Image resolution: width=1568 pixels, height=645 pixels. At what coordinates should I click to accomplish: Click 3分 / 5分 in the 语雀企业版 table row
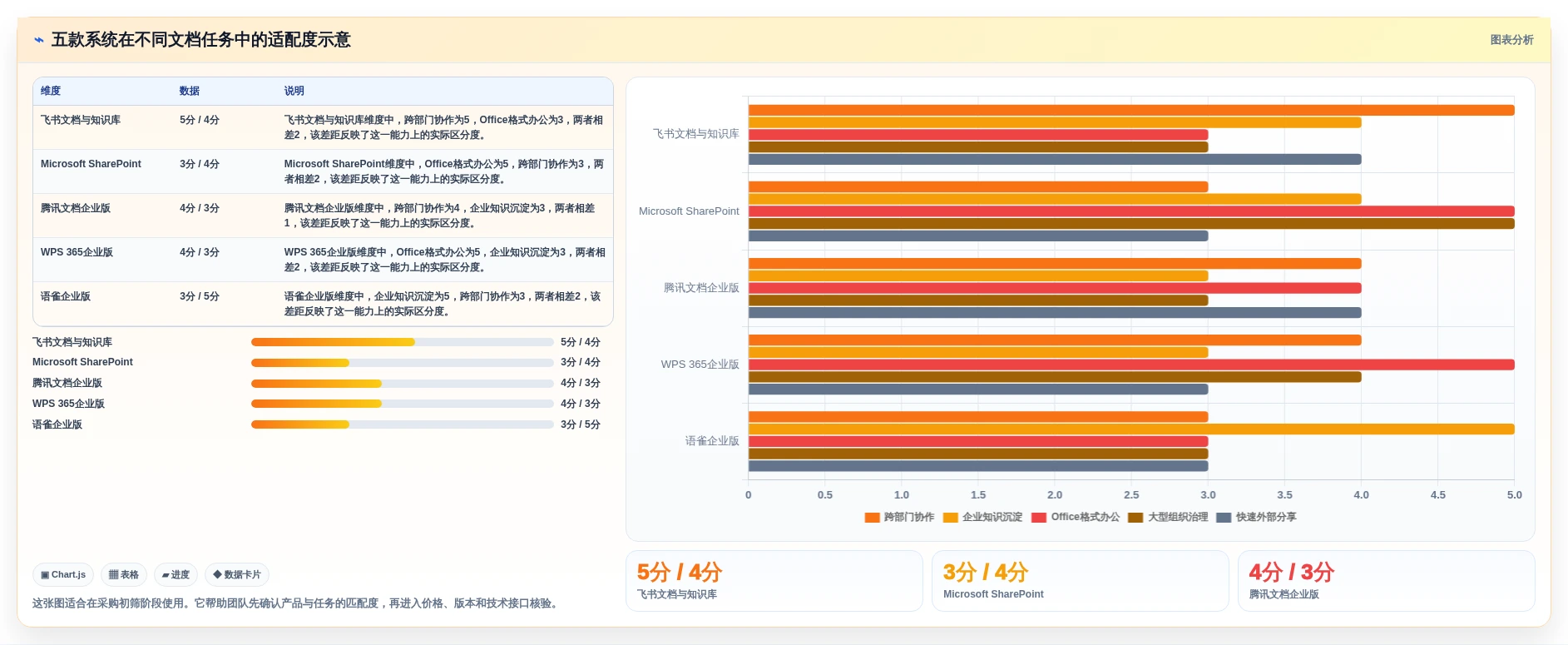200,296
